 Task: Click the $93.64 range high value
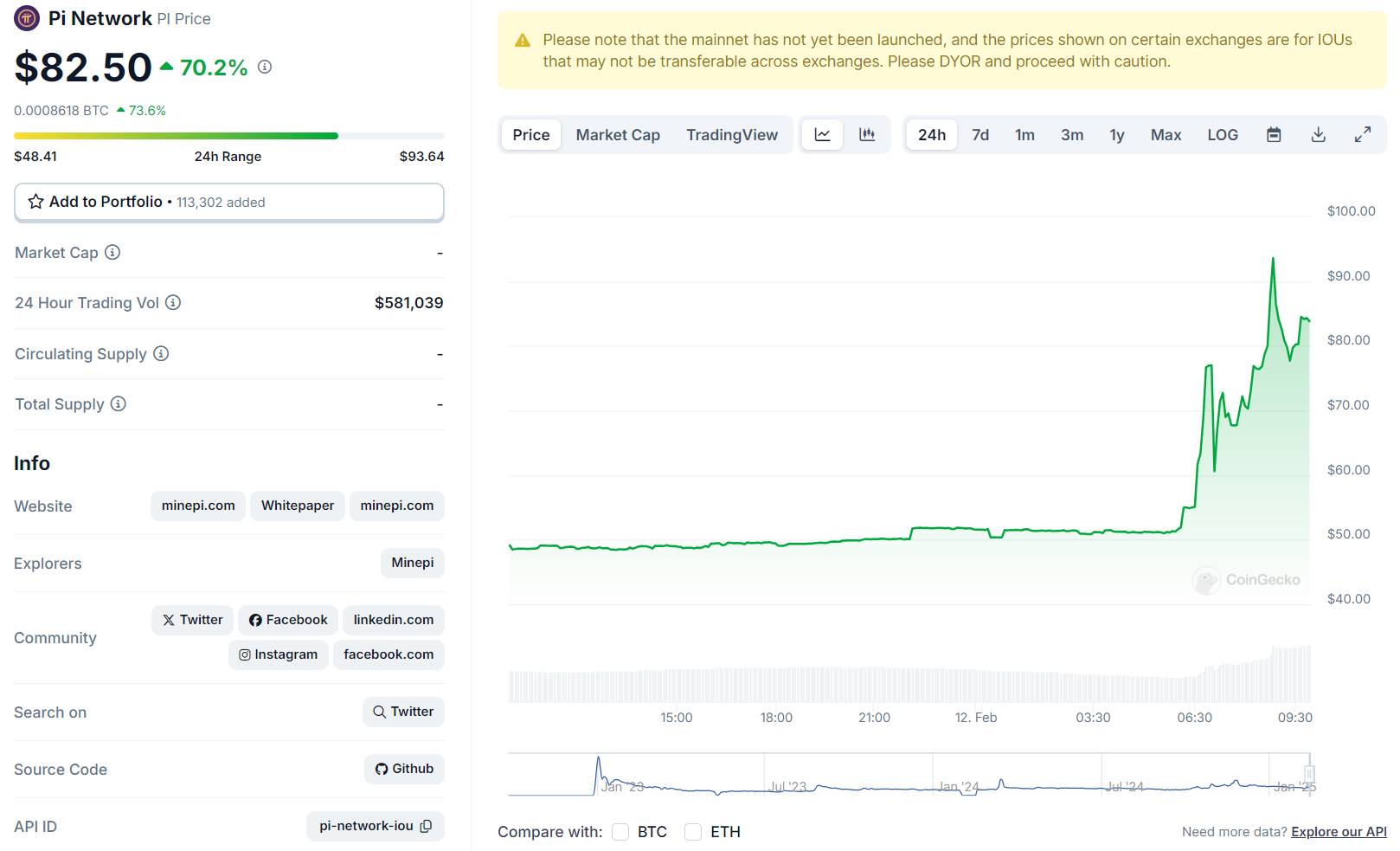[x=421, y=157]
